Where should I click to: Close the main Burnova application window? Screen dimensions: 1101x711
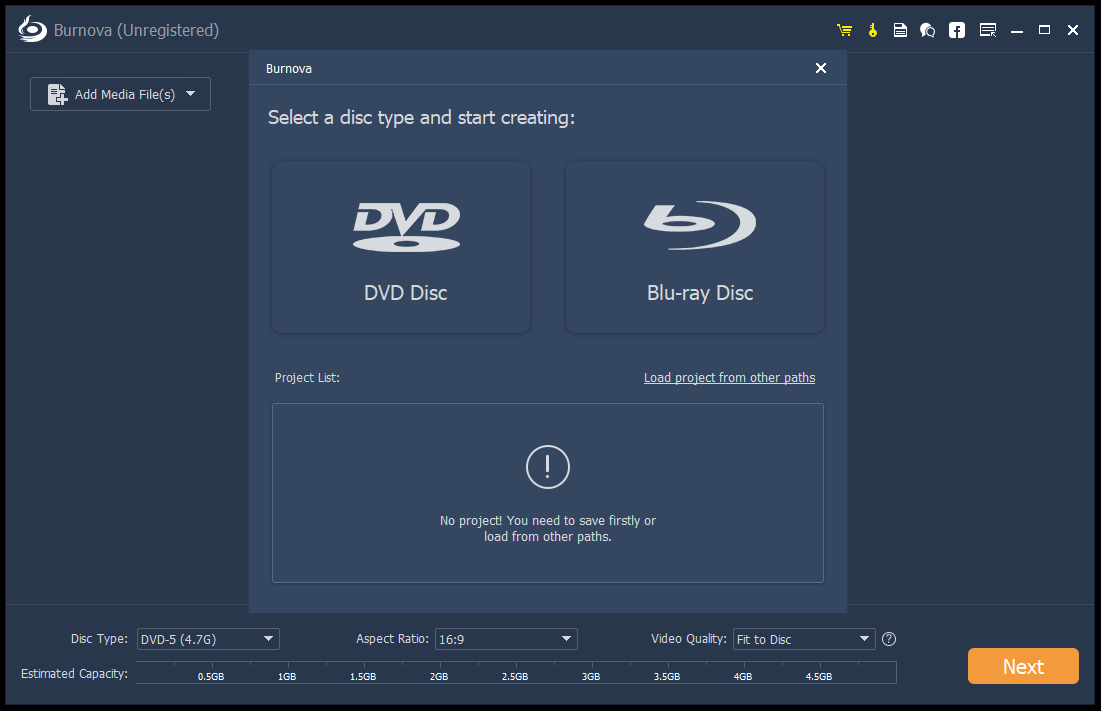(1073, 30)
